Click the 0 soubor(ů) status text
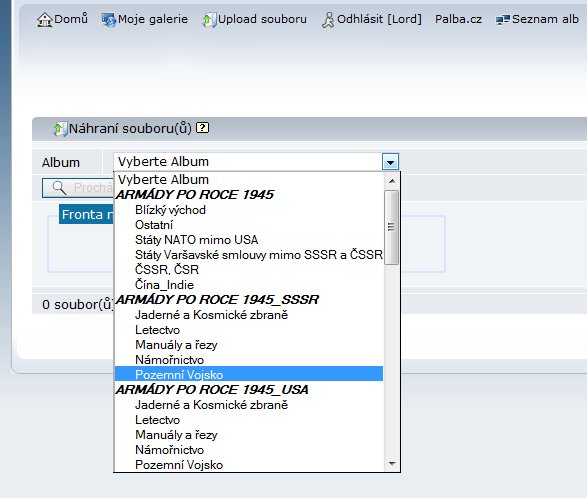Image resolution: width=587 pixels, height=498 pixels. click(77, 304)
